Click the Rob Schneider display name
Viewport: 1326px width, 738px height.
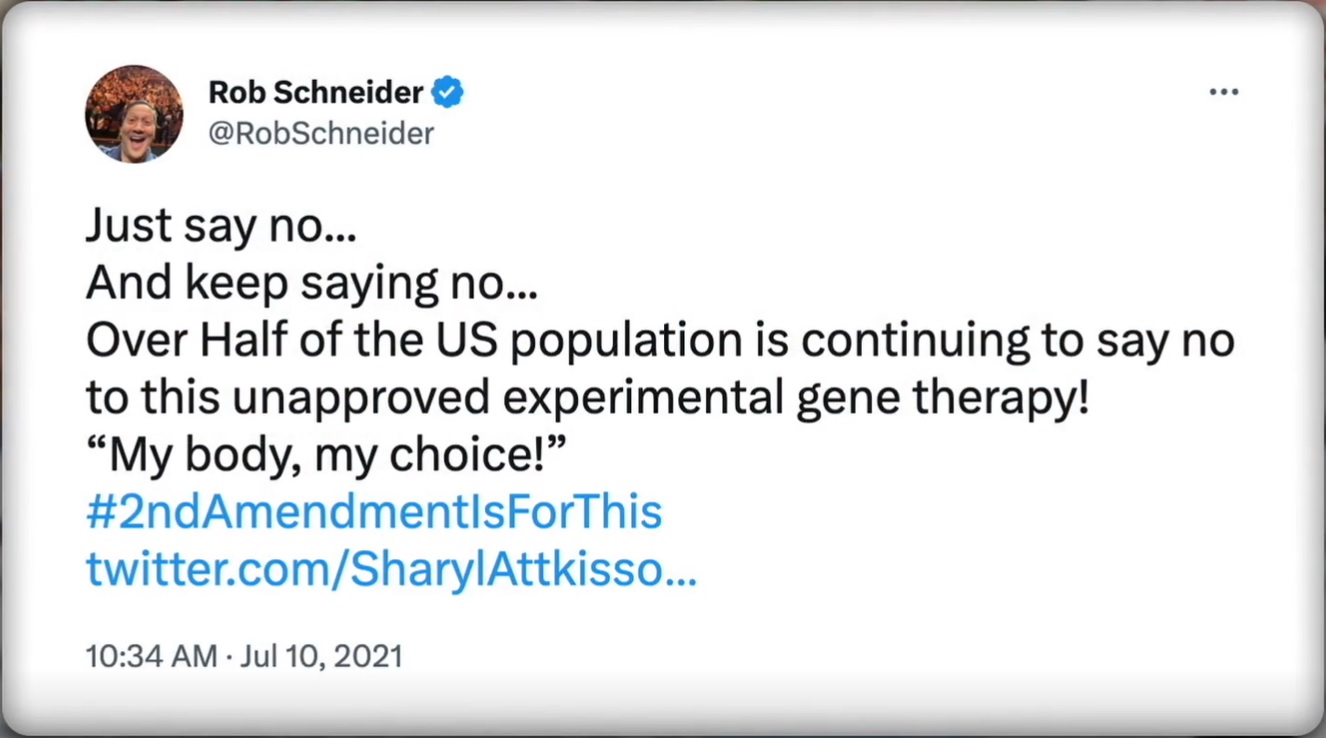click(315, 93)
